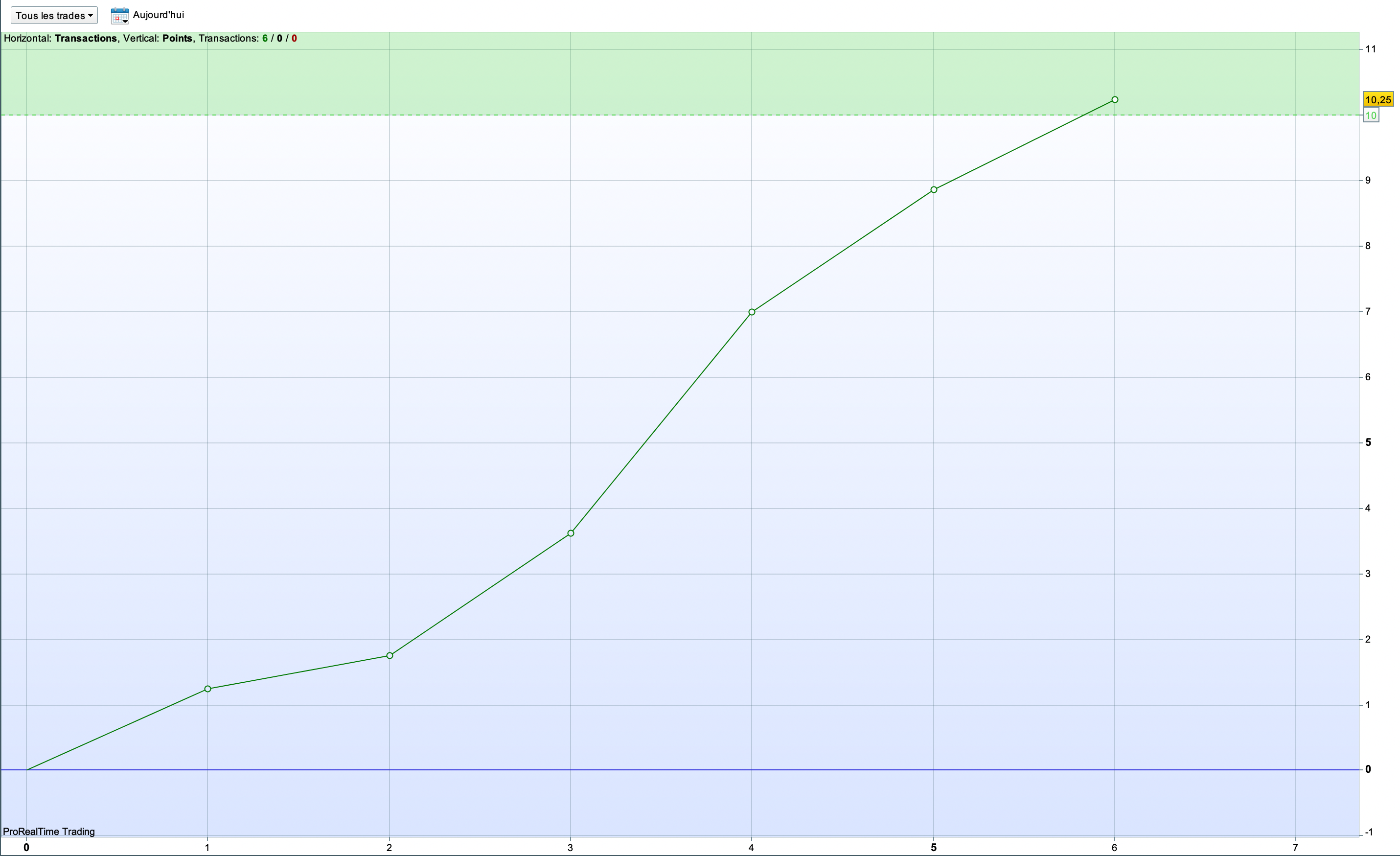Select the last data point at transaction 6

pos(1115,99)
